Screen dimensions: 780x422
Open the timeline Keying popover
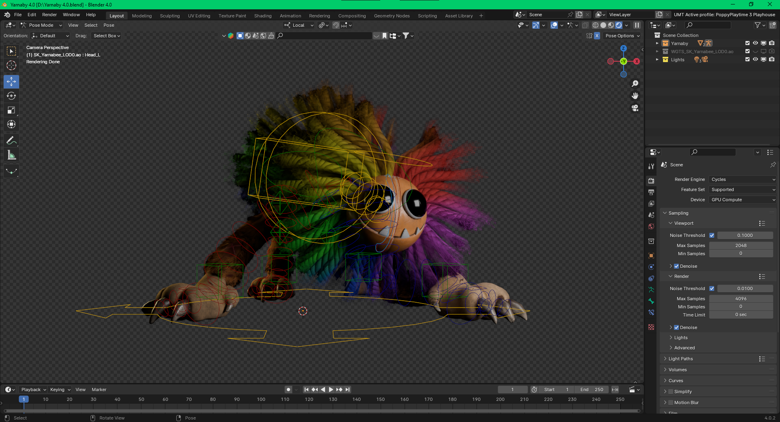tap(60, 390)
